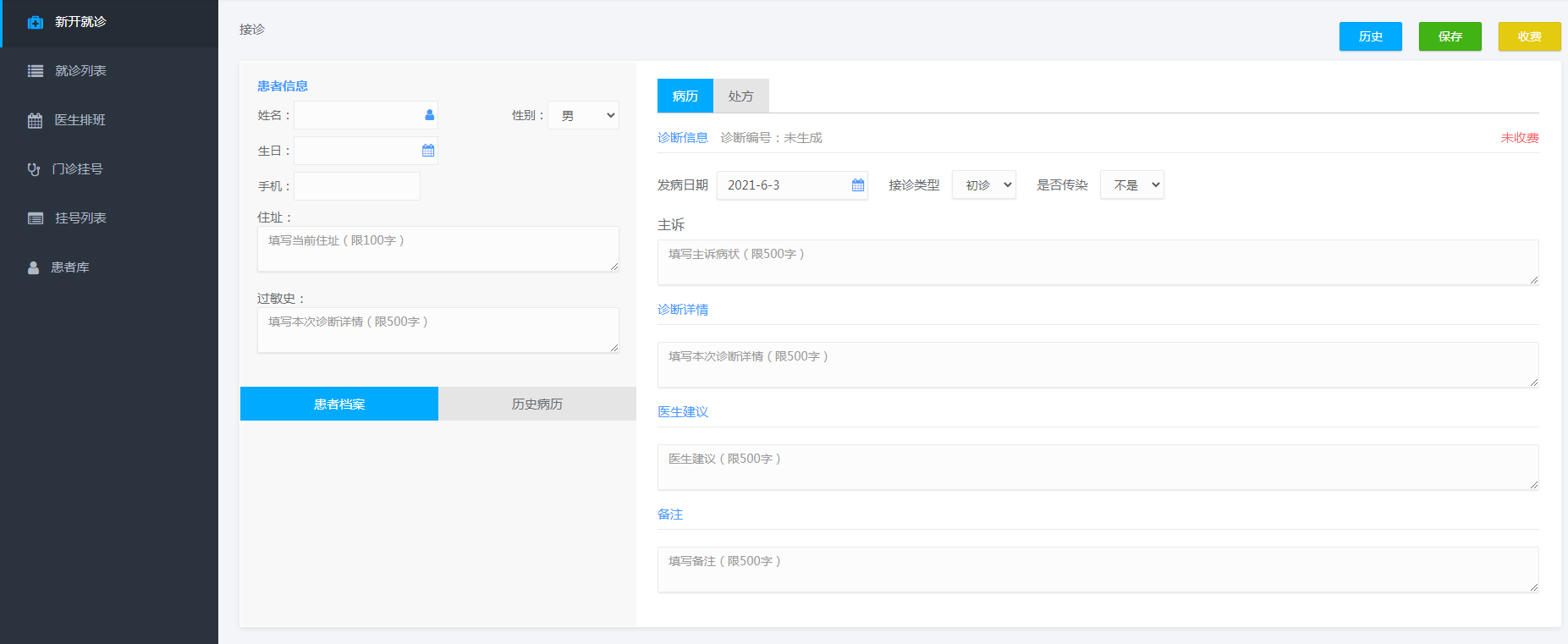Click the 住址 text area
This screenshot has width=1568, height=644.
pyautogui.click(x=438, y=249)
